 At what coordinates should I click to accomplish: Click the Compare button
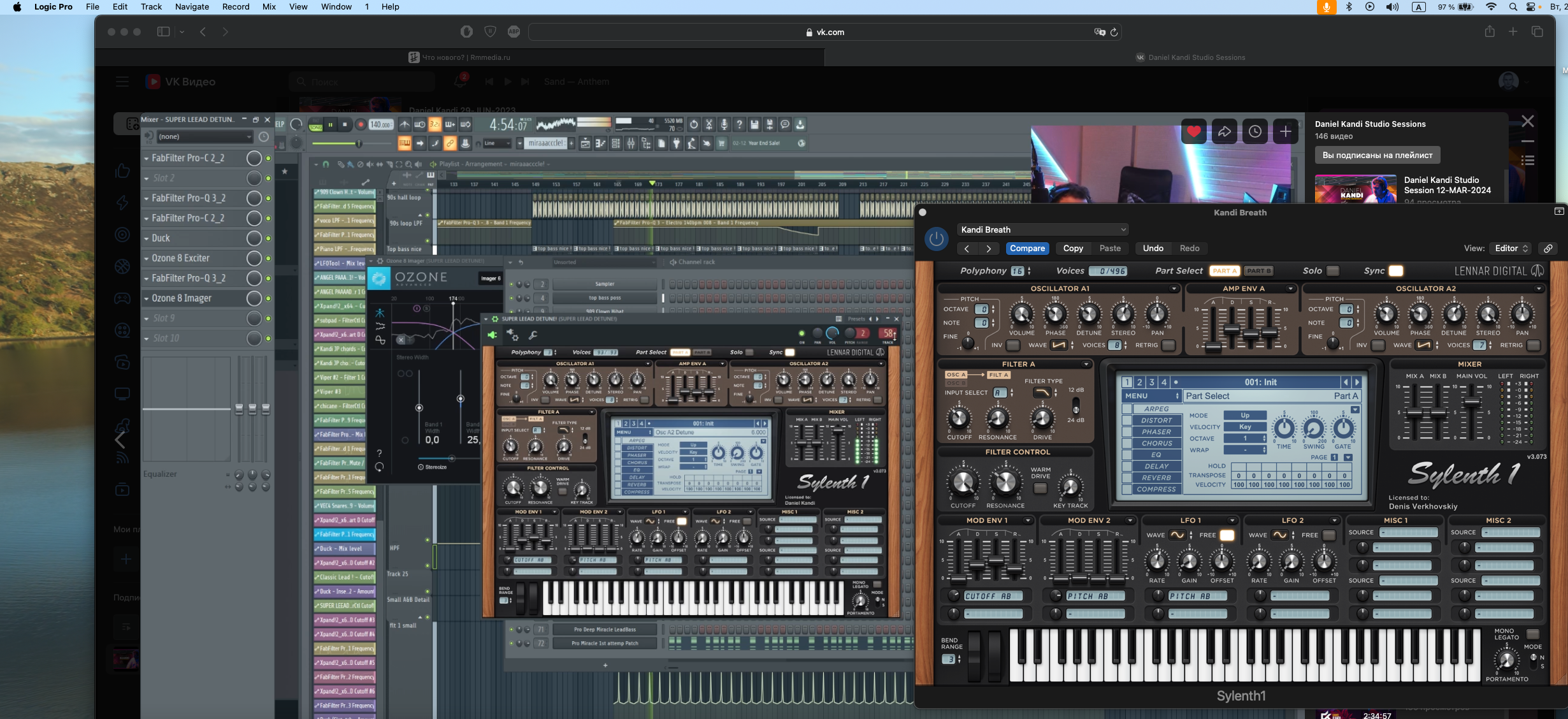point(1027,249)
